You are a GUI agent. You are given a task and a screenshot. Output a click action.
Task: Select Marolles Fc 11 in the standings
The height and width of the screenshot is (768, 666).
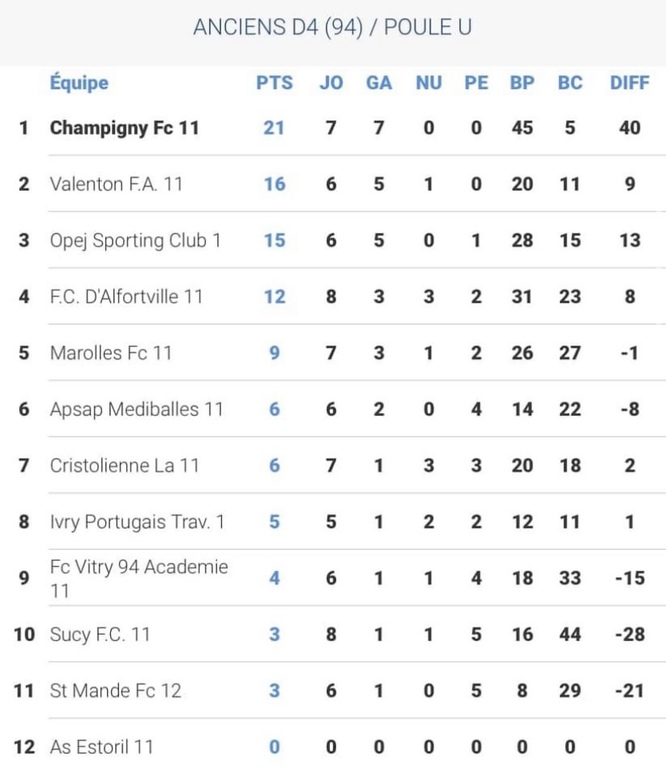pos(111,353)
